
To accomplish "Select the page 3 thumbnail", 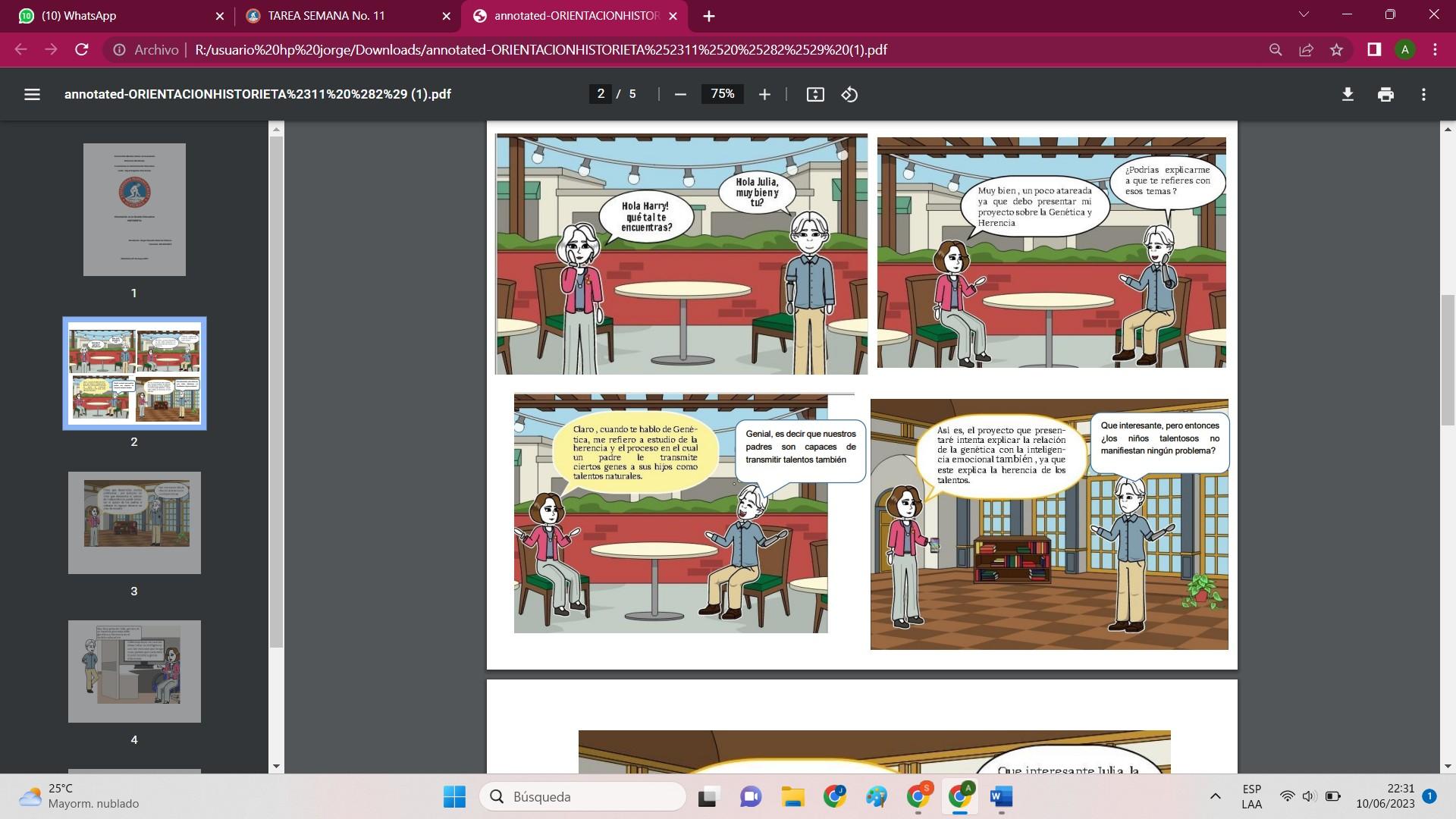I will 134,522.
